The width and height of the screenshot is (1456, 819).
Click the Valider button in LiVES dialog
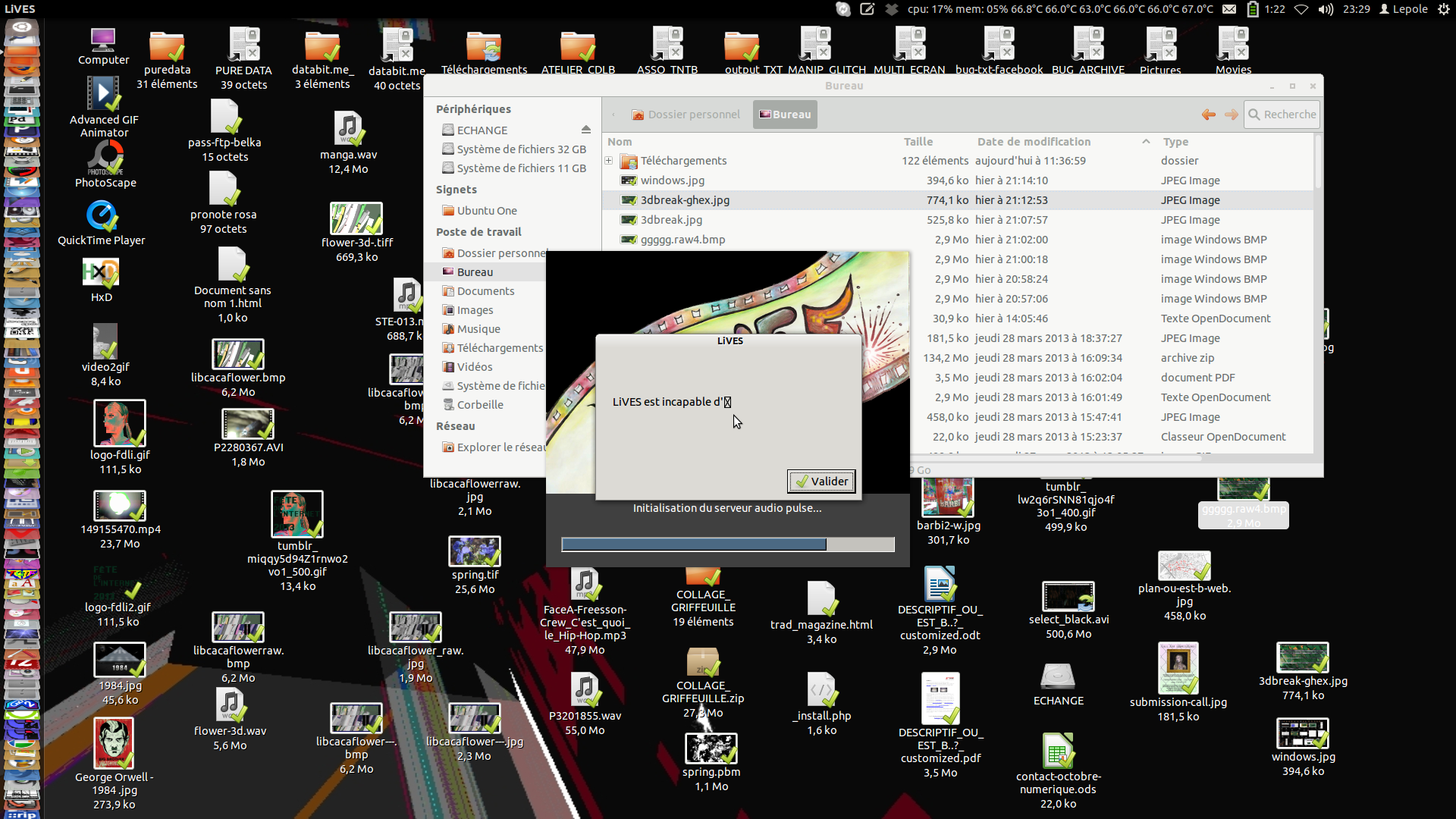[821, 481]
